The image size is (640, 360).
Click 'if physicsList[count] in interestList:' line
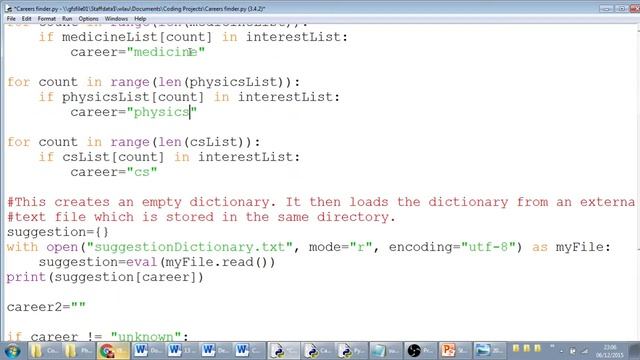tap(189, 97)
